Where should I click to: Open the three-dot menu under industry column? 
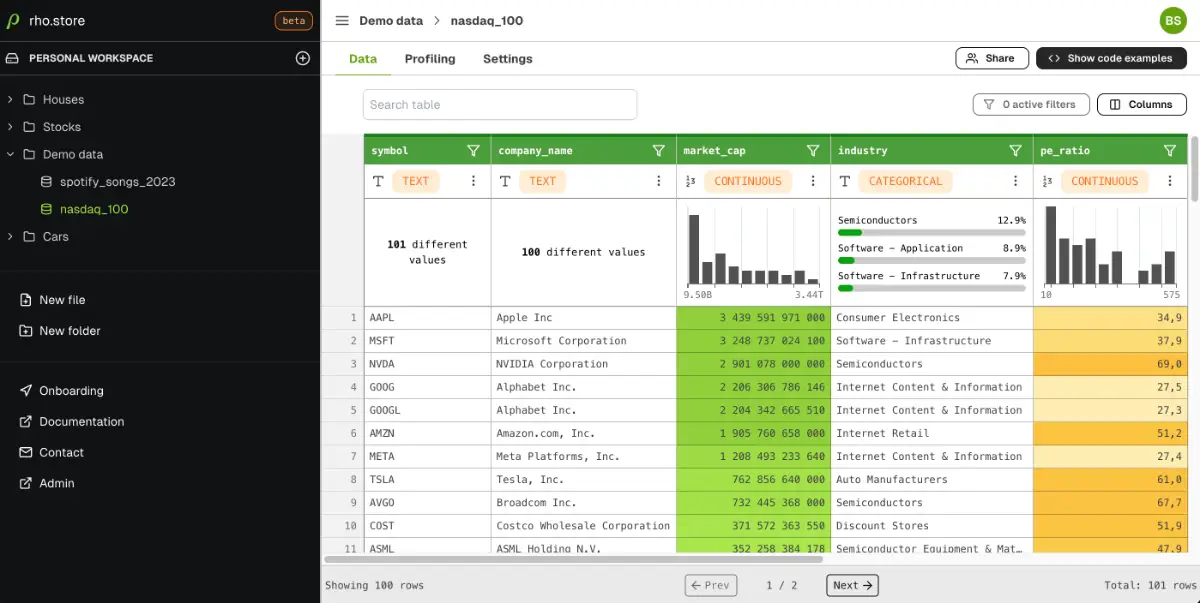(x=1016, y=181)
